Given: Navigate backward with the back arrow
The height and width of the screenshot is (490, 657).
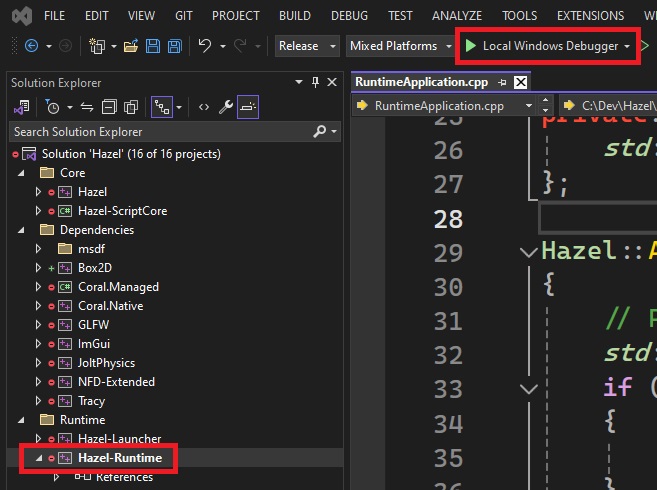Looking at the screenshot, I should [32, 46].
